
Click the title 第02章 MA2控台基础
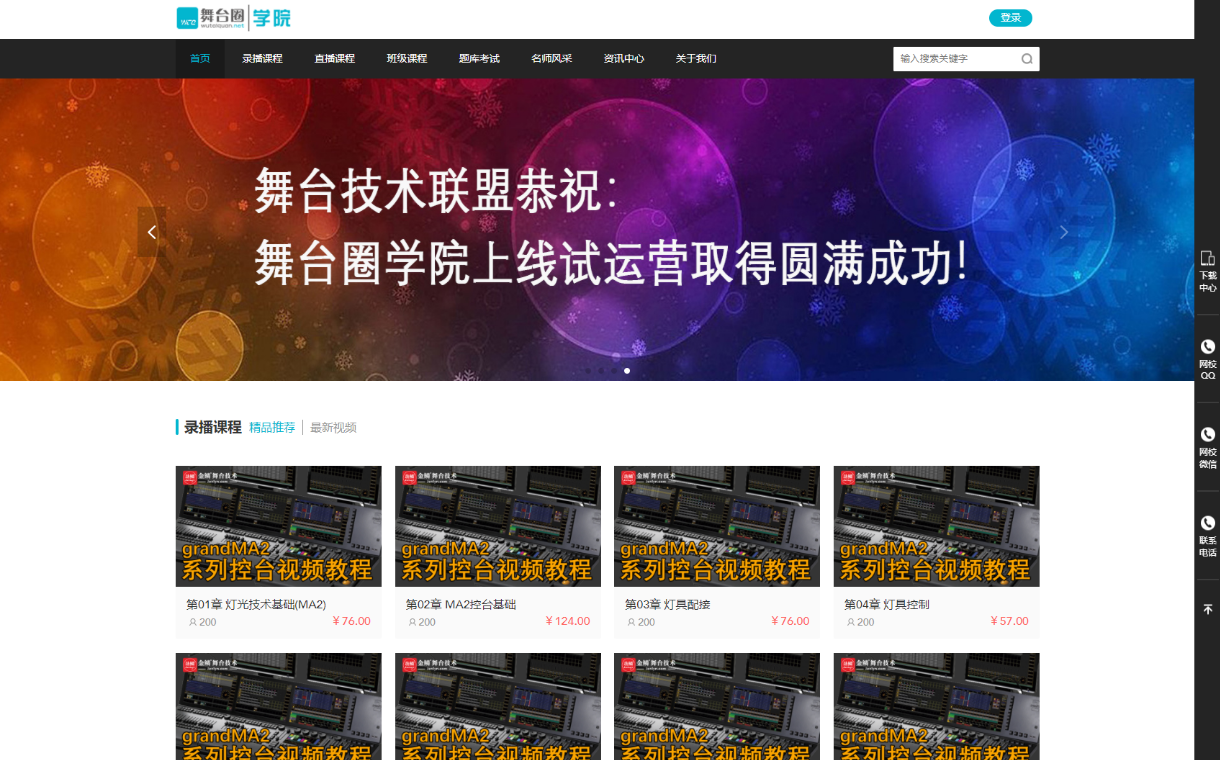coord(461,605)
